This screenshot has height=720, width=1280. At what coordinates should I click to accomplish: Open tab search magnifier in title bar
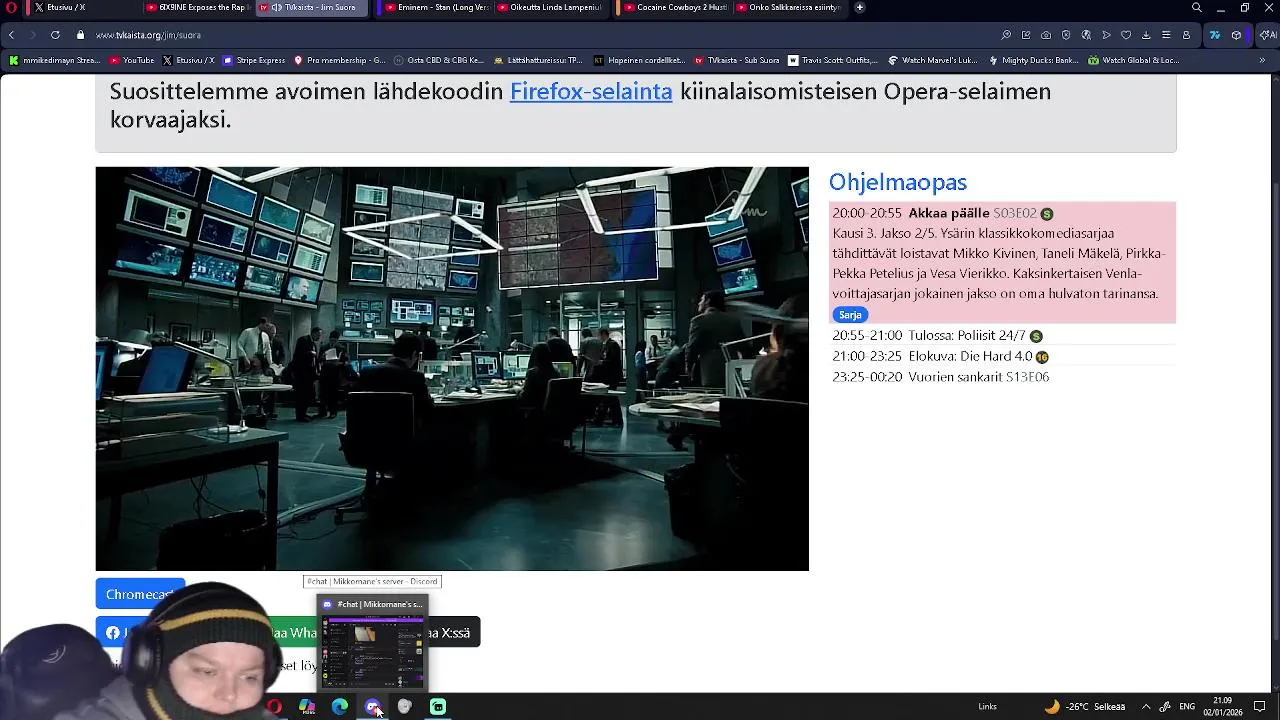click(1196, 8)
